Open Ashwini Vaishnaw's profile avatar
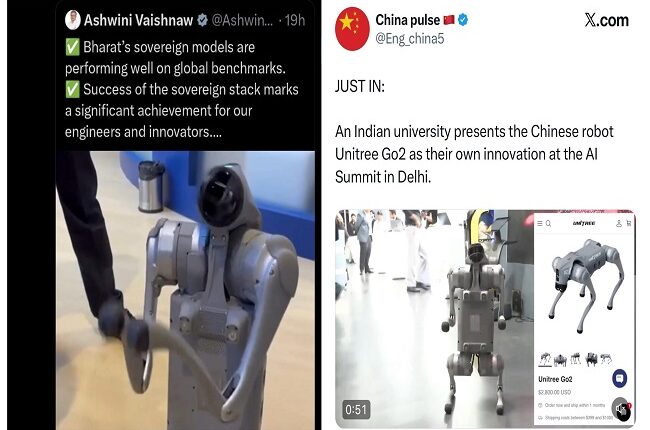Image resolution: width=650 pixels, height=430 pixels. click(x=73, y=19)
